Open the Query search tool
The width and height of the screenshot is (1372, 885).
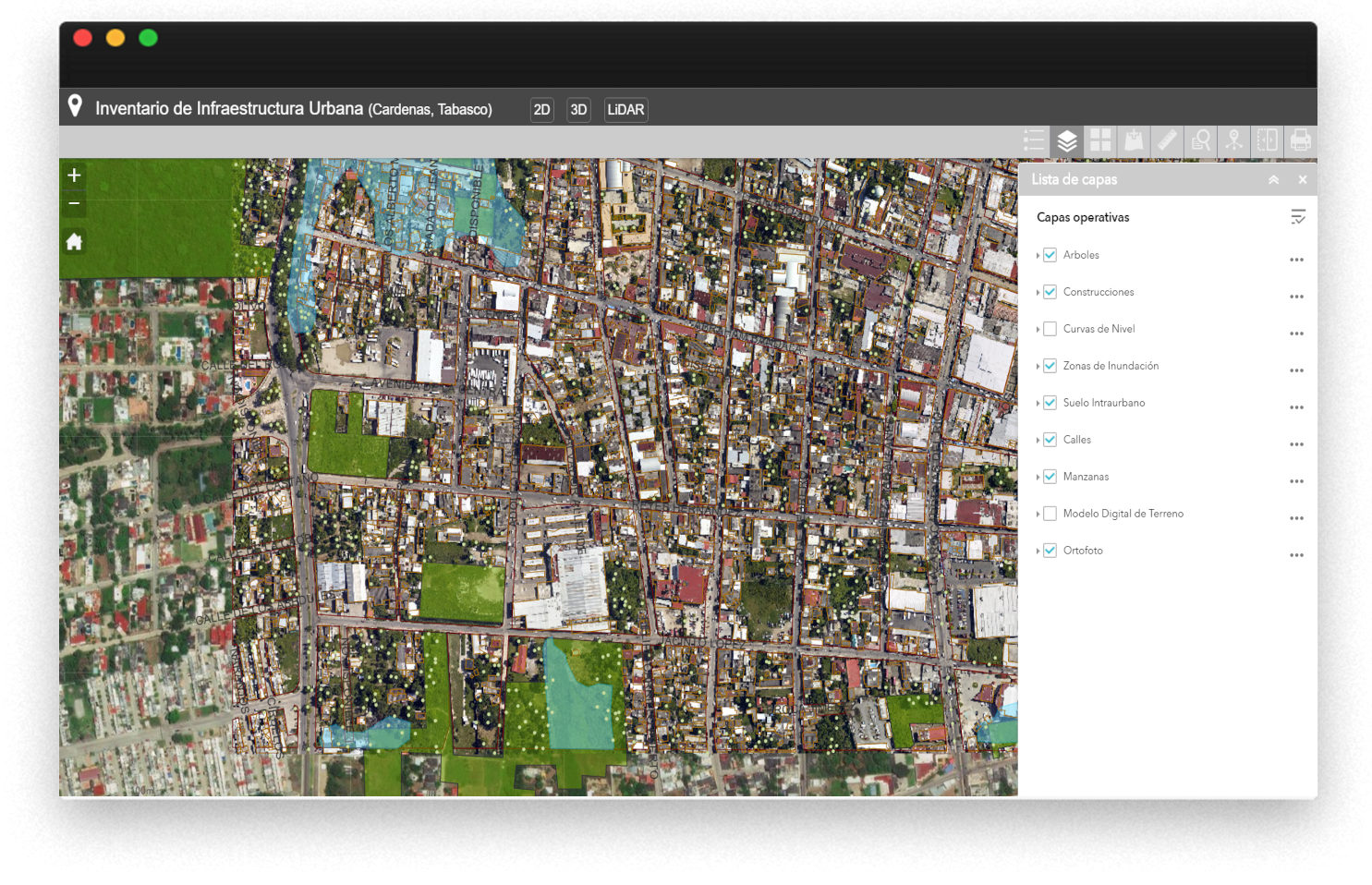pyautogui.click(x=1200, y=140)
